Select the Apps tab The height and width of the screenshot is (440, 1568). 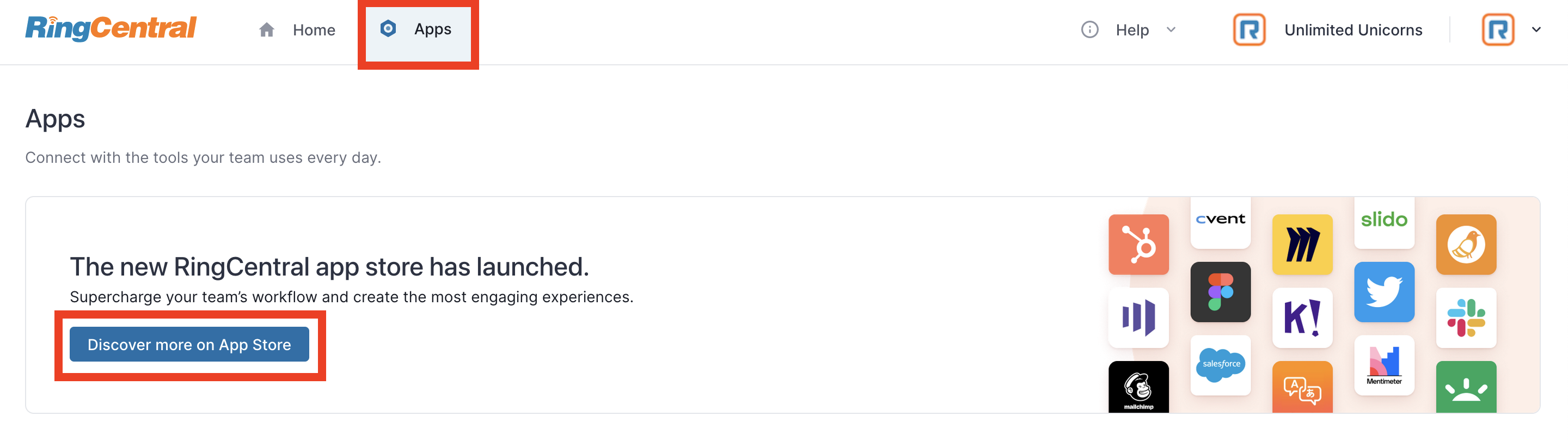tap(417, 29)
